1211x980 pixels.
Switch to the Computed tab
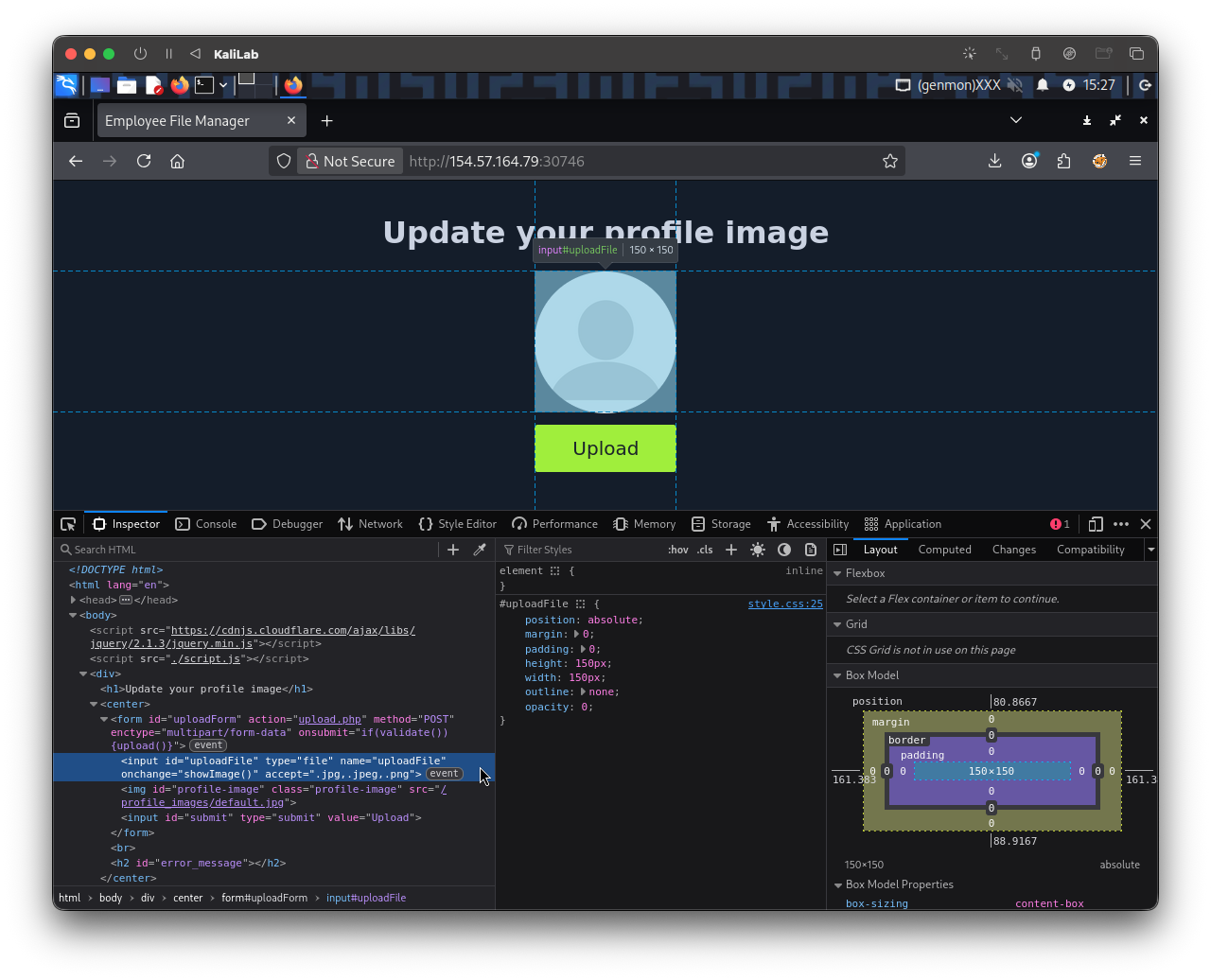(944, 549)
